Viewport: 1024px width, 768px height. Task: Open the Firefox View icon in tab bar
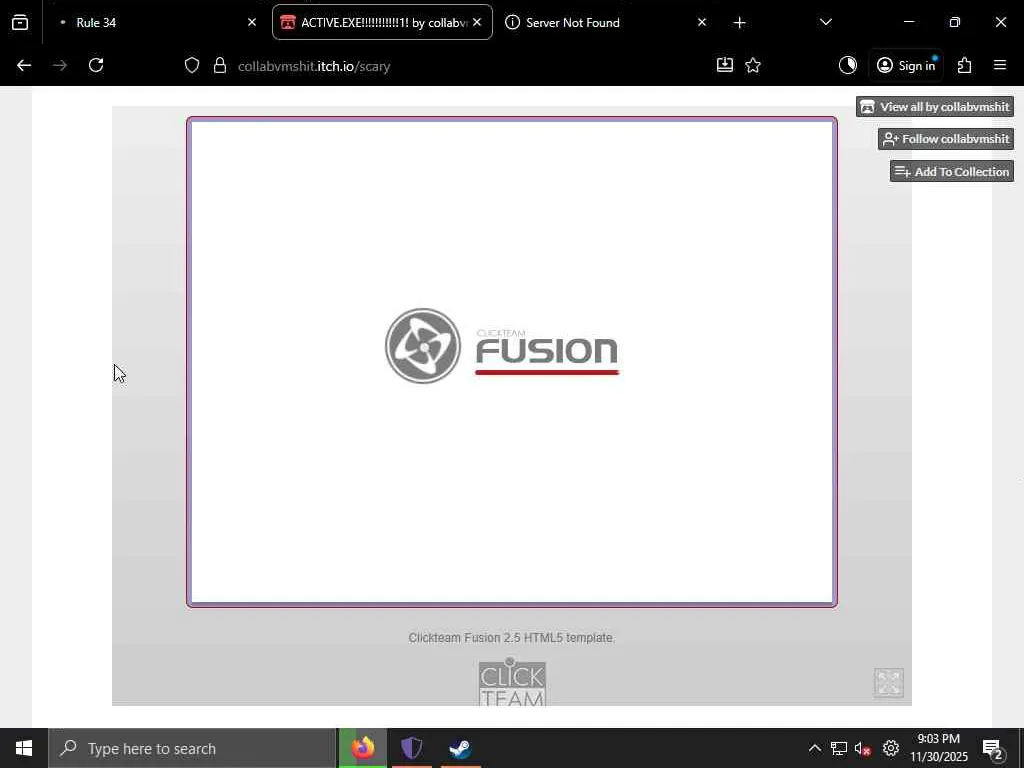tap(20, 22)
